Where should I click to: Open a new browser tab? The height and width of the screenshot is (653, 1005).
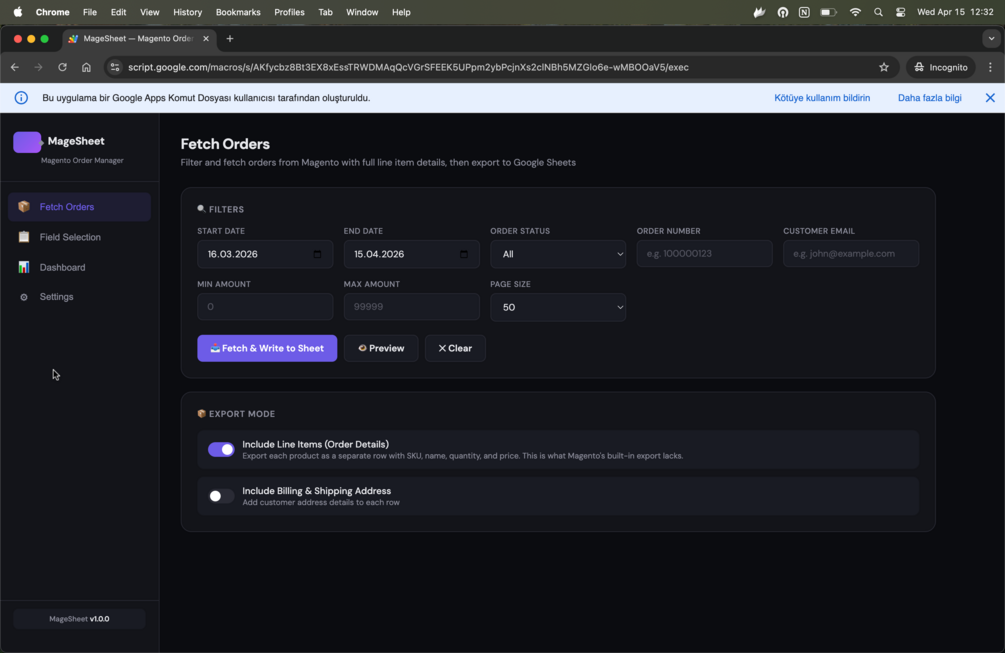pyautogui.click(x=229, y=38)
